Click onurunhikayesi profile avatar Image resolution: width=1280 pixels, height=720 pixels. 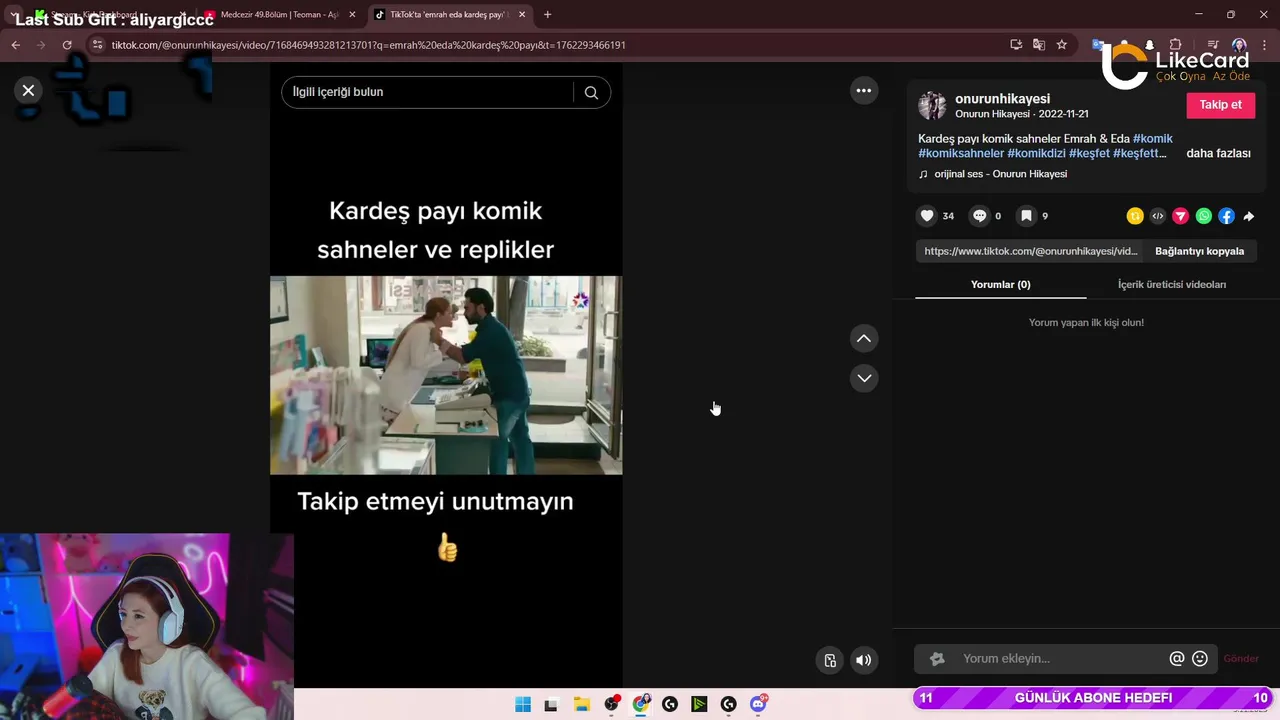(x=932, y=105)
